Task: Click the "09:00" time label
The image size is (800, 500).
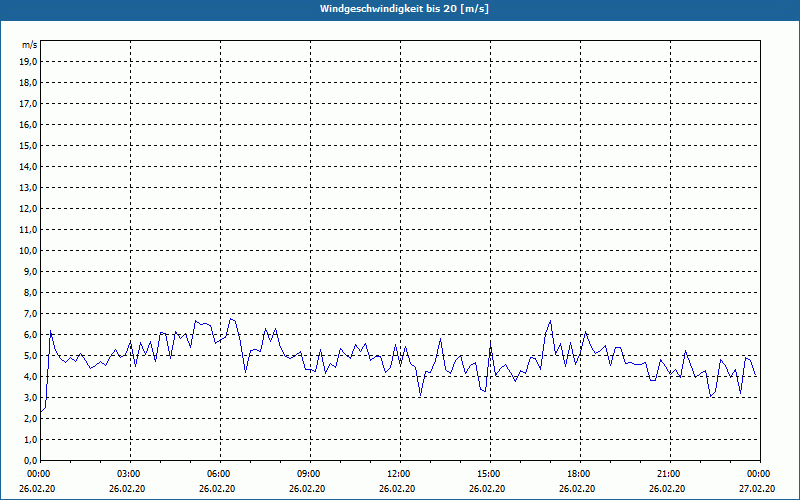Action: point(310,474)
